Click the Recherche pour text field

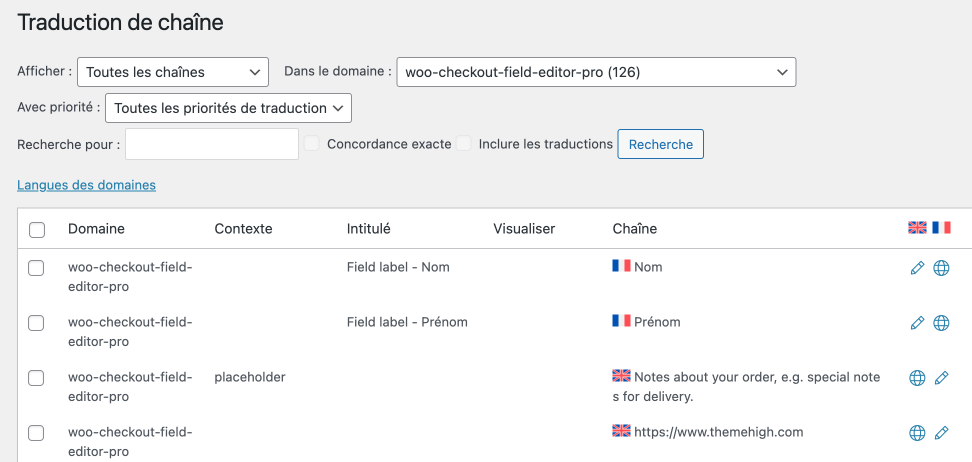pos(212,144)
